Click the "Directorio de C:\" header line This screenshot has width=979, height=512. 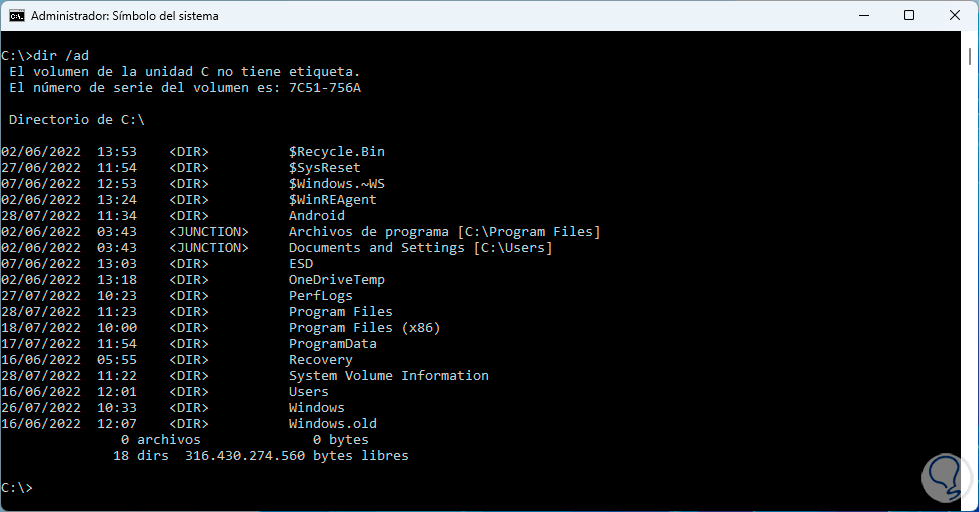[x=76, y=120]
